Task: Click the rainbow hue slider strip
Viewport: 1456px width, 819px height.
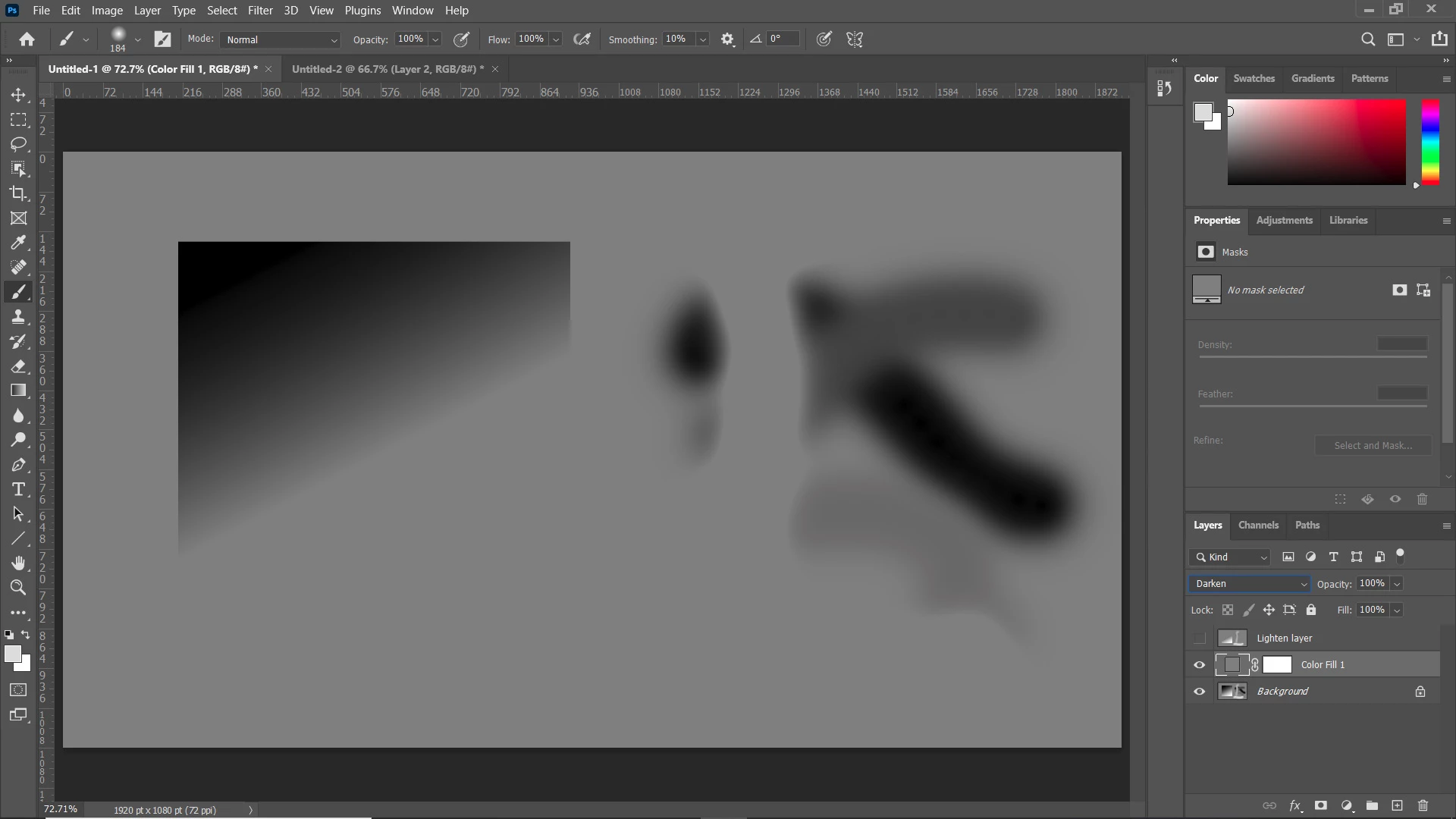Action: click(1430, 142)
